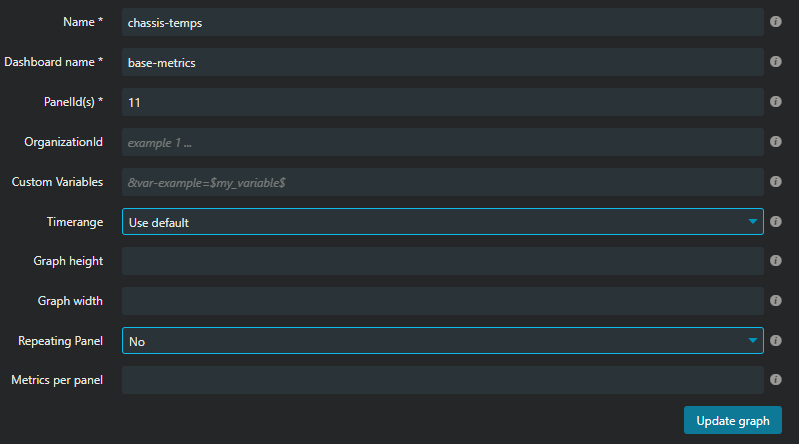Click info icon beside Graph height
Viewport: 799px width, 444px height.
(776, 260)
